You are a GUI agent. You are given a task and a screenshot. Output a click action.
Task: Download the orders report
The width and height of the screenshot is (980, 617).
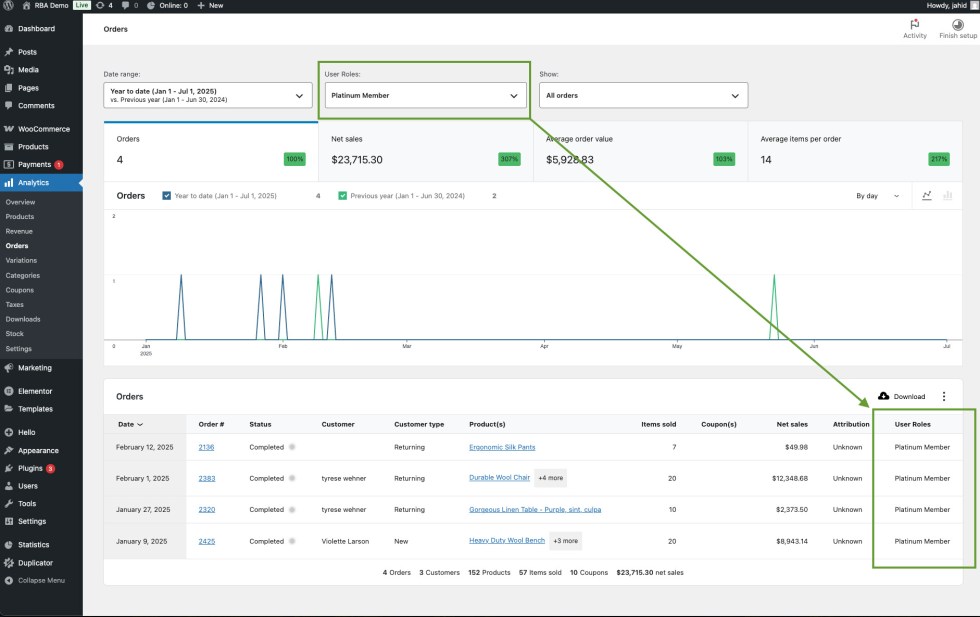[x=901, y=397]
